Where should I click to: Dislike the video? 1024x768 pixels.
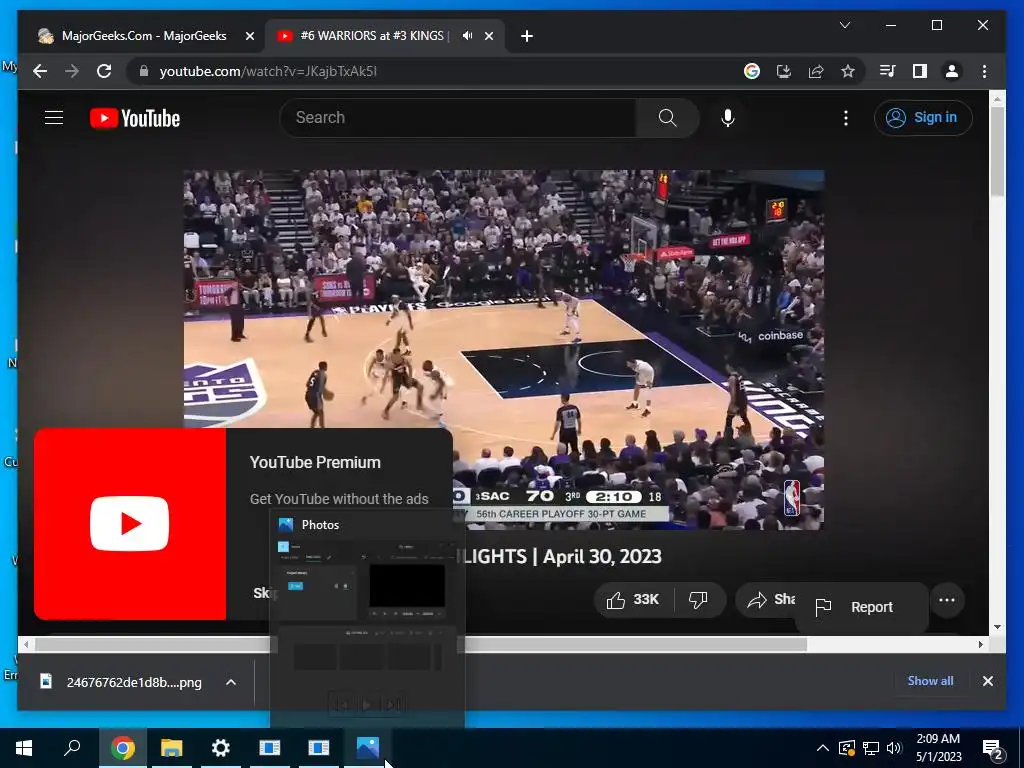(699, 600)
